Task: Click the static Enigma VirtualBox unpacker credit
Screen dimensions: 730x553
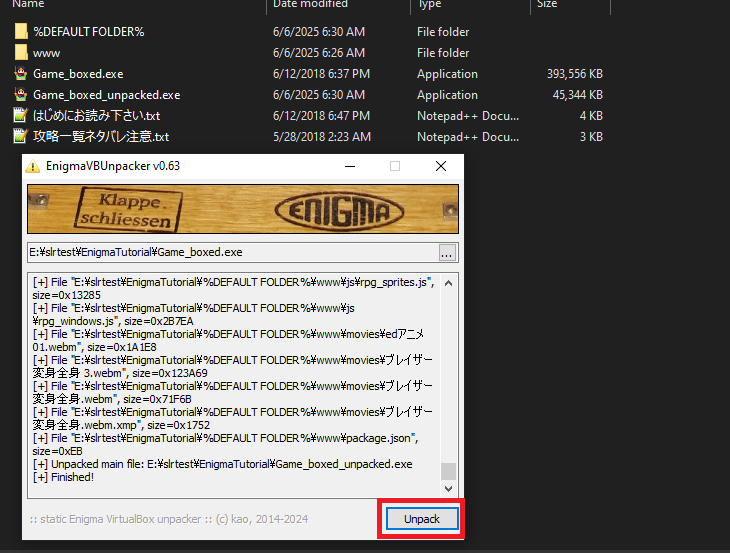Action: point(169,519)
